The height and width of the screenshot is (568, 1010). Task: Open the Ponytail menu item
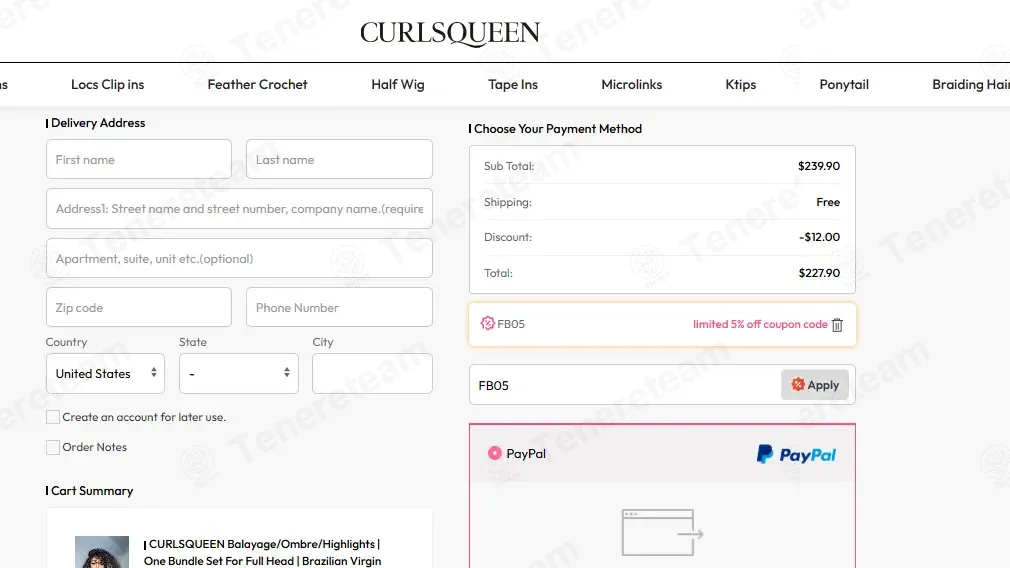(x=844, y=84)
